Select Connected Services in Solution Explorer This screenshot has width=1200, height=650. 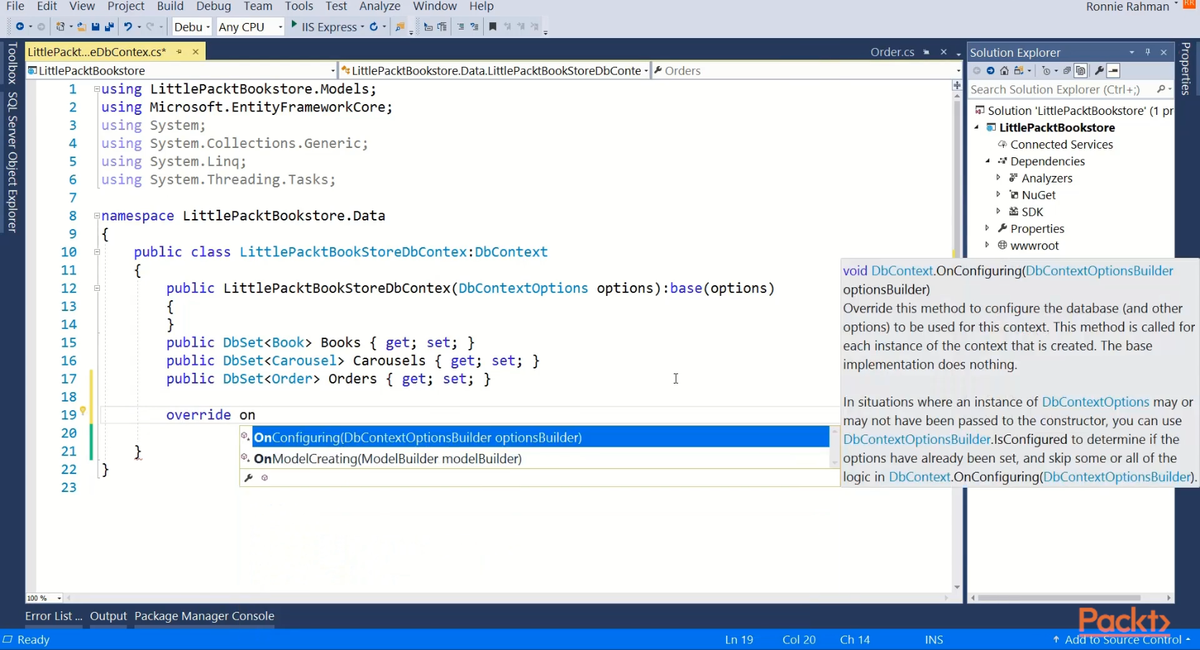[x=1061, y=144]
